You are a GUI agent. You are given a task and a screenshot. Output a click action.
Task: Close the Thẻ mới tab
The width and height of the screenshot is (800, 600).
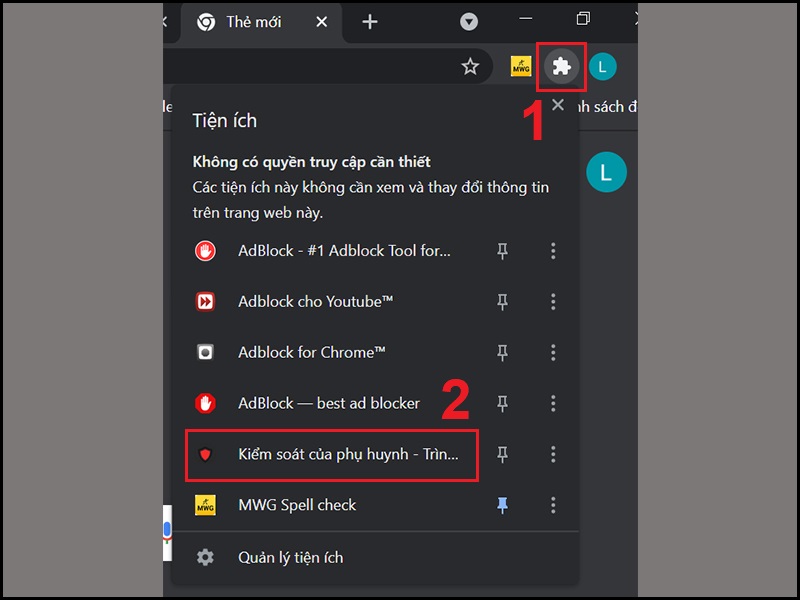tap(321, 22)
